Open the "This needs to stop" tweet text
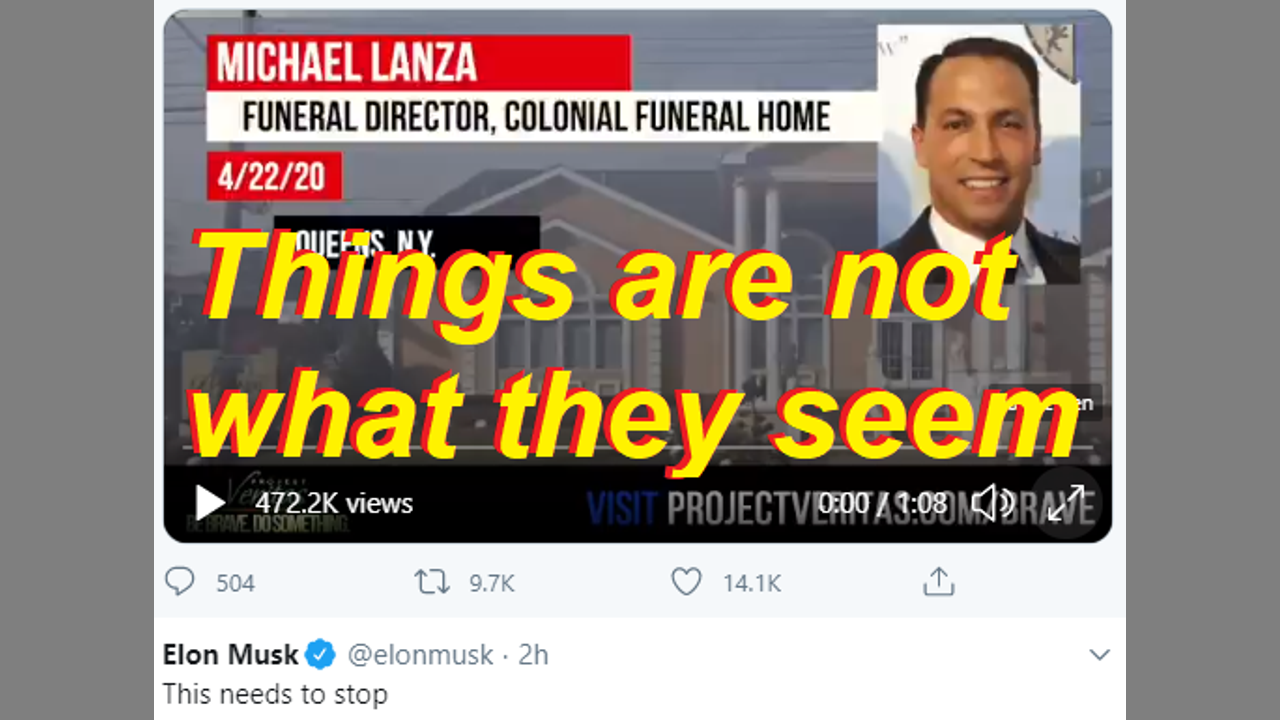This screenshot has height=720, width=1280. click(275, 693)
